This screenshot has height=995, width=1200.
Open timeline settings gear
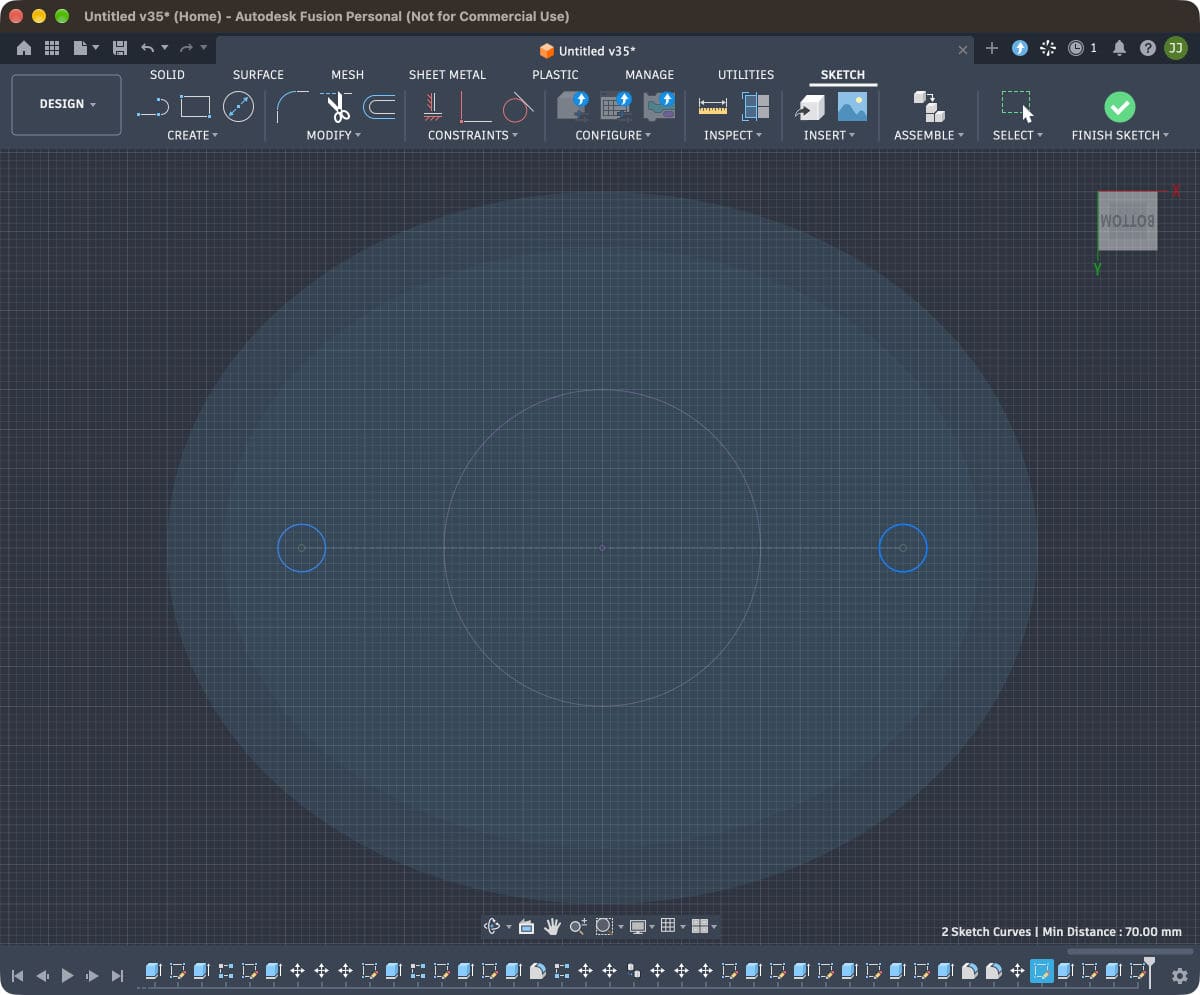(x=1180, y=975)
